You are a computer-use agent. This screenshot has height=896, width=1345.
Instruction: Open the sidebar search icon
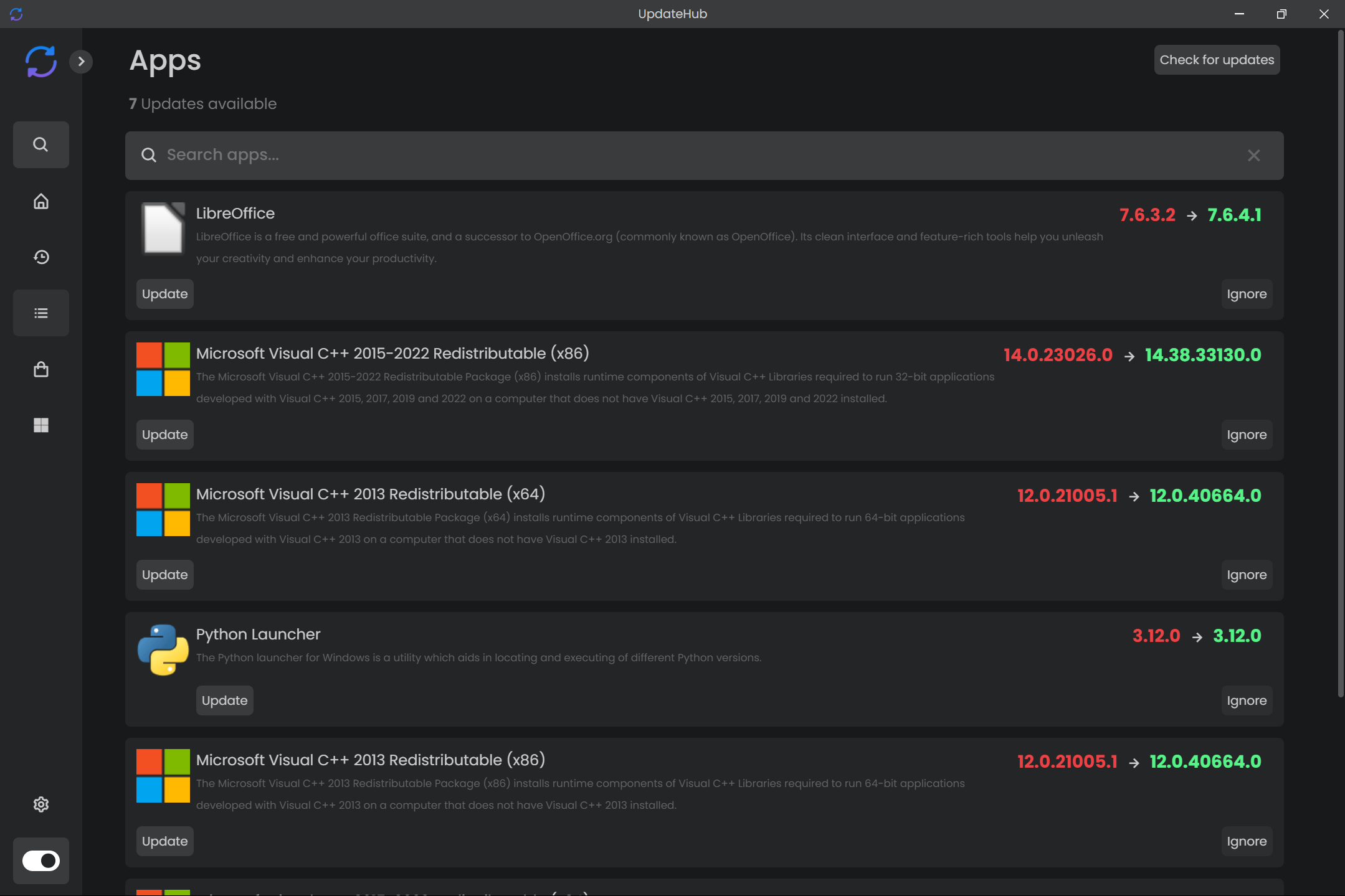[40, 144]
